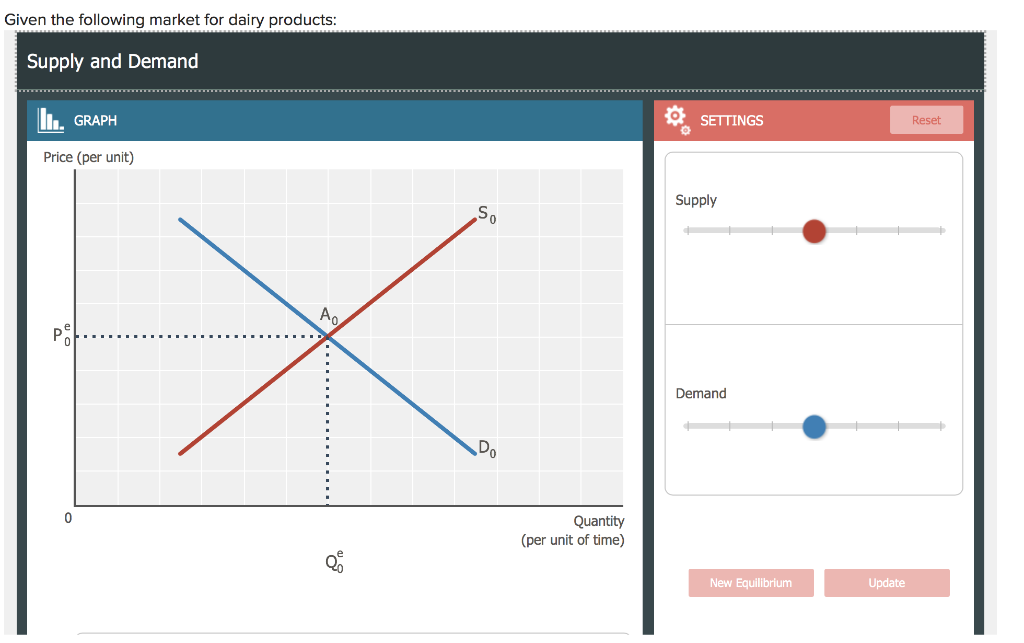Click the gear icon in SETTINGS header
The image size is (1024, 643).
coord(675,119)
